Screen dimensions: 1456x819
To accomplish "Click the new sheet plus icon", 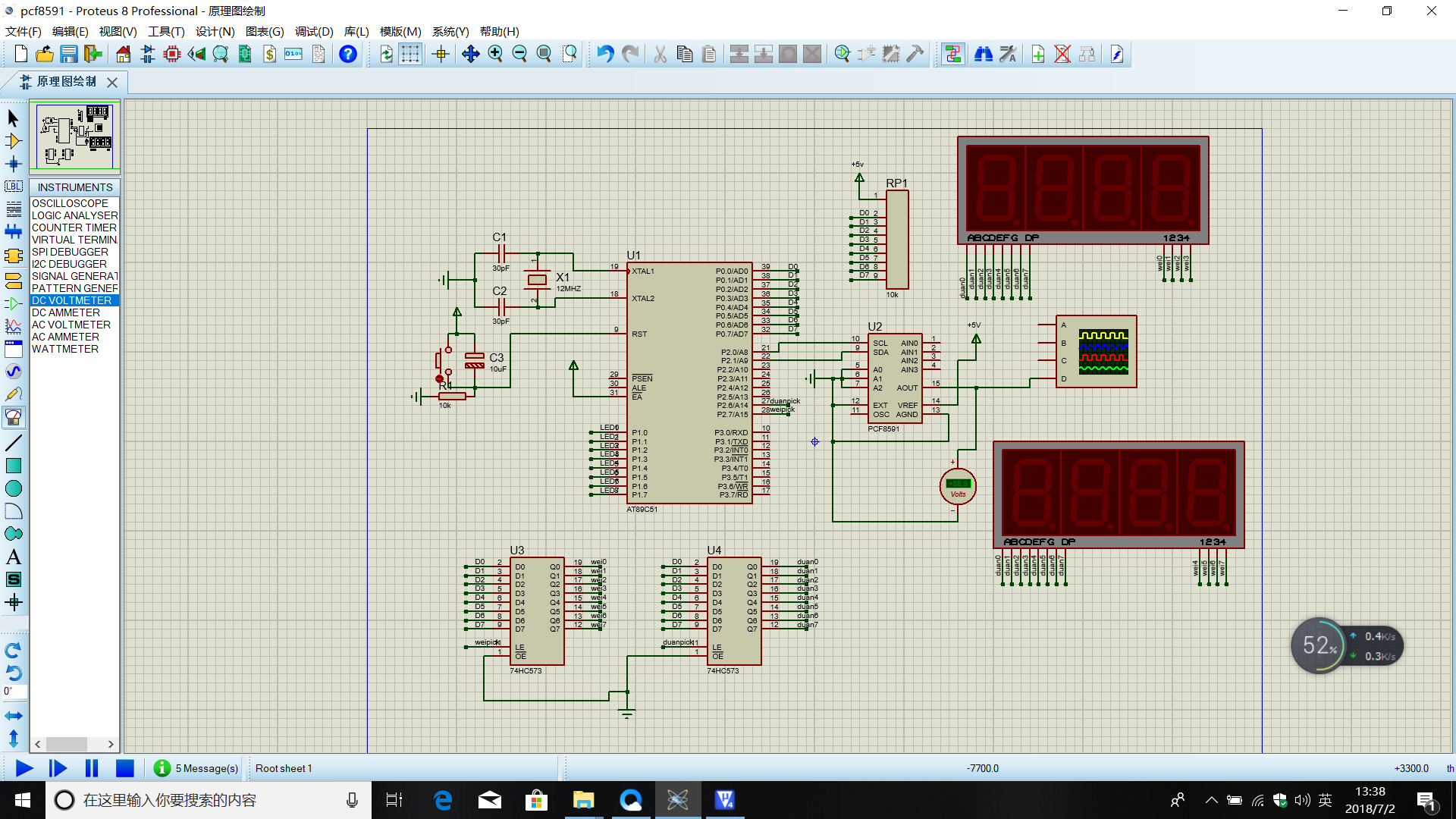I will point(1038,54).
